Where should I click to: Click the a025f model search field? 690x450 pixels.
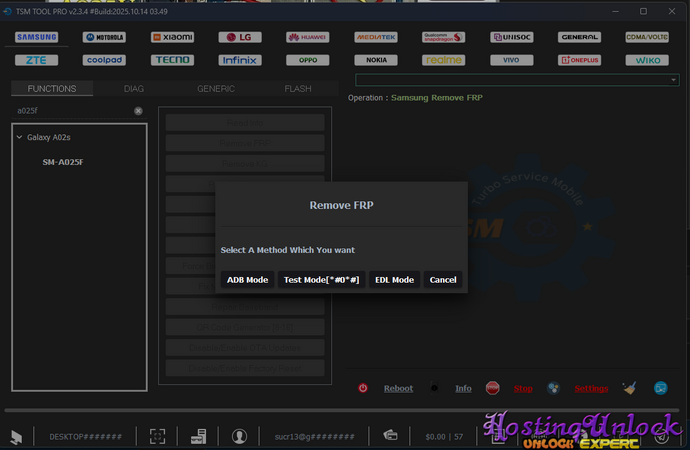[x=70, y=111]
